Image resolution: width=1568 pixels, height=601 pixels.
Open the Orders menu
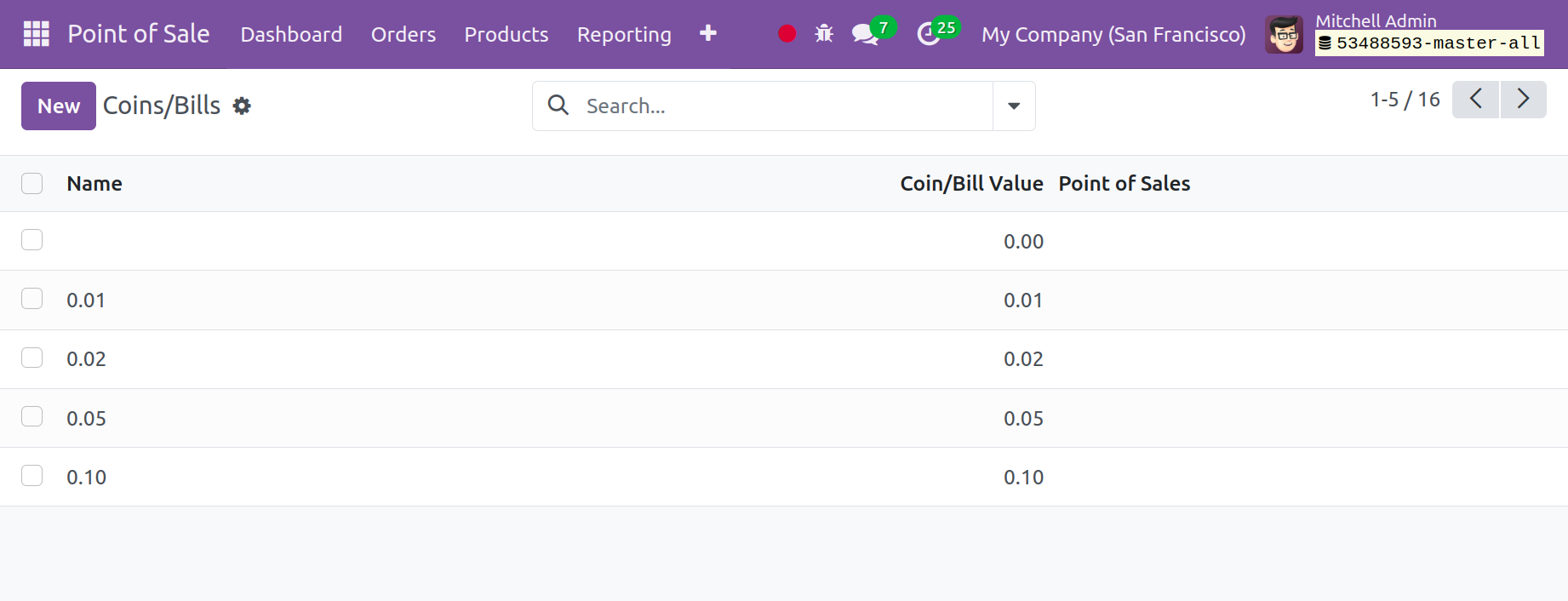[x=403, y=35]
